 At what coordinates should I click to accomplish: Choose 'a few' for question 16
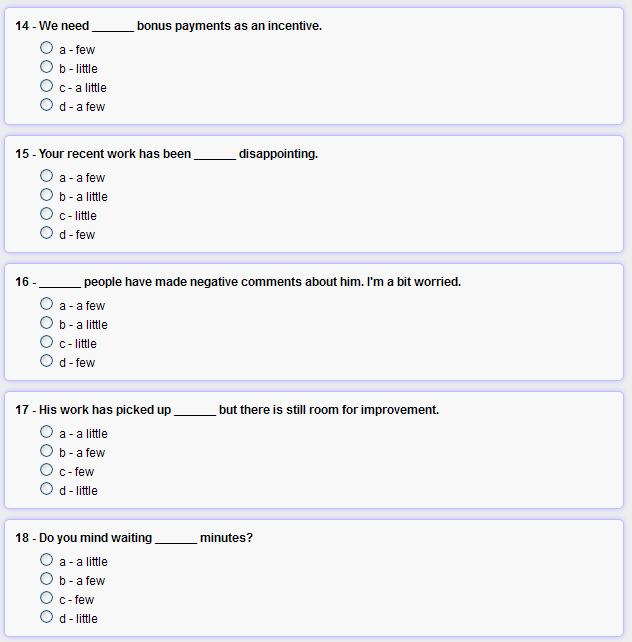(x=47, y=304)
